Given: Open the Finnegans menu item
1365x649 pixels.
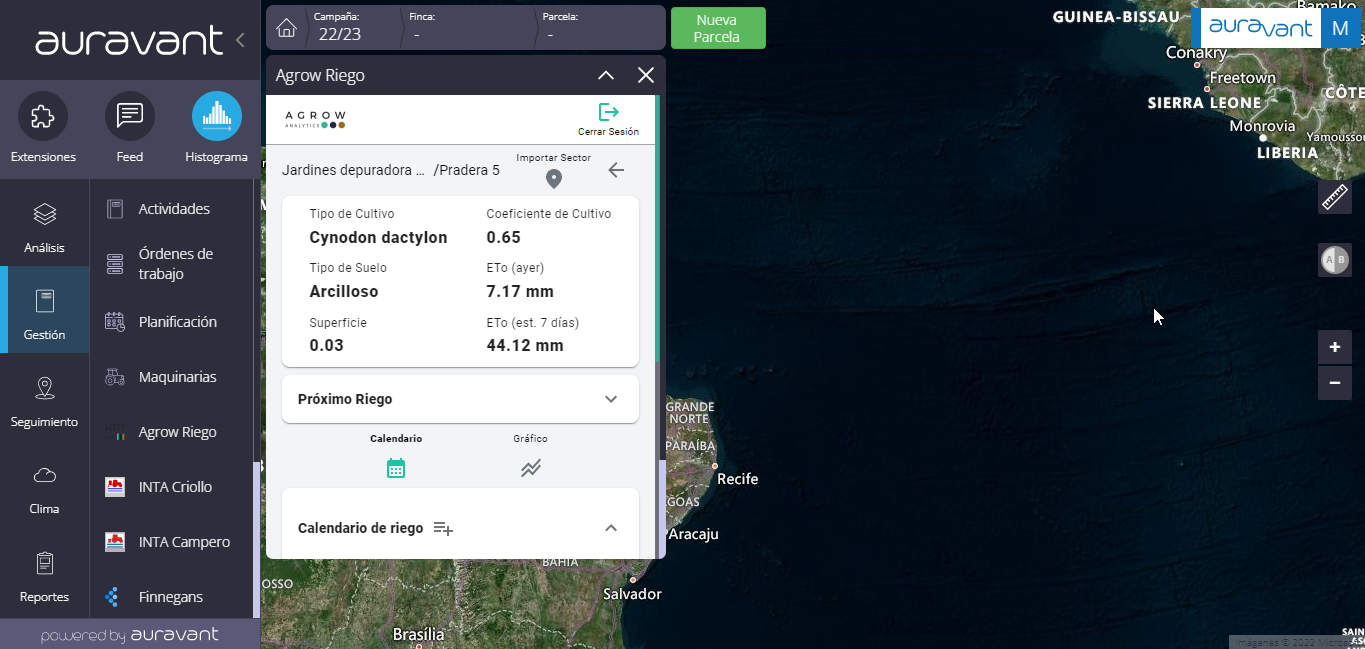Looking at the screenshot, I should coord(171,597).
